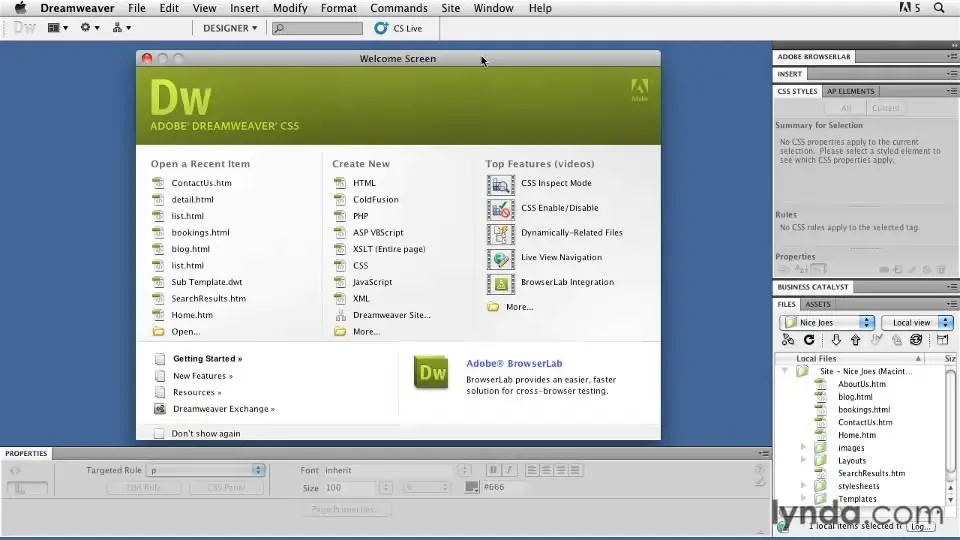Click the Synchronize icon in the Files panel
960x540 pixels.
click(x=916, y=340)
